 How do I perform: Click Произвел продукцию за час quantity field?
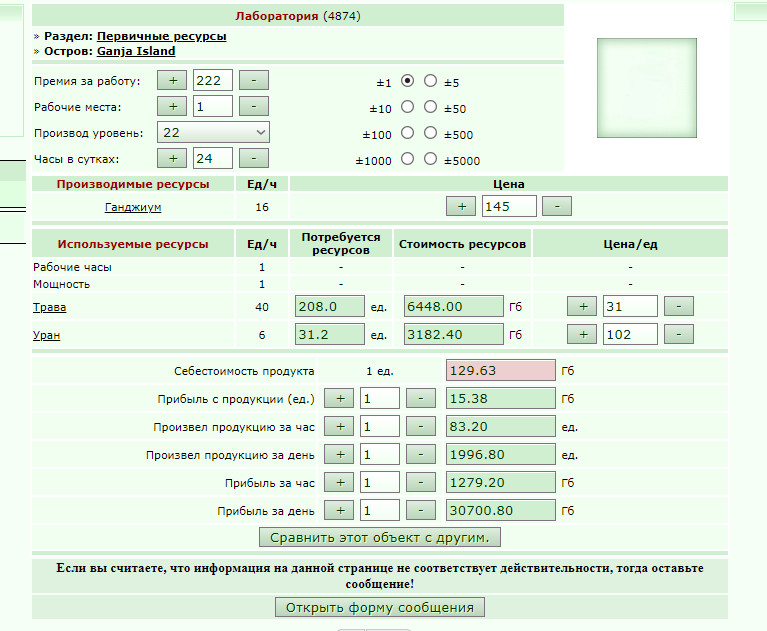tap(380, 426)
